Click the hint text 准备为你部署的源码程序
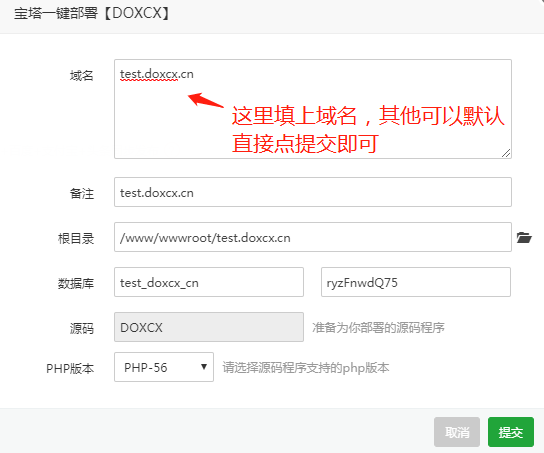 pyautogui.click(x=378, y=327)
